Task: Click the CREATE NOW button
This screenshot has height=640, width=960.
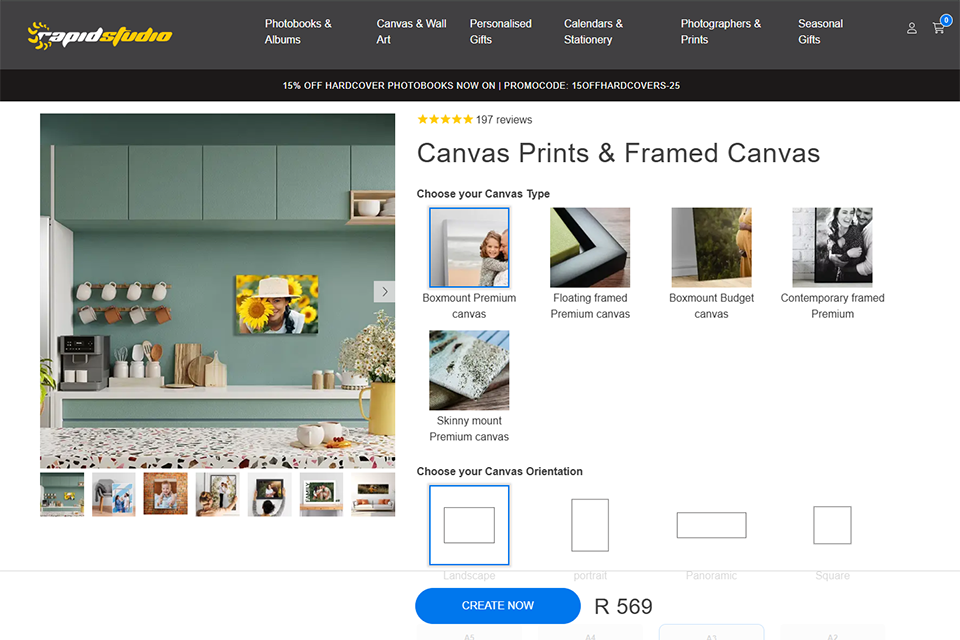Action: pos(498,606)
